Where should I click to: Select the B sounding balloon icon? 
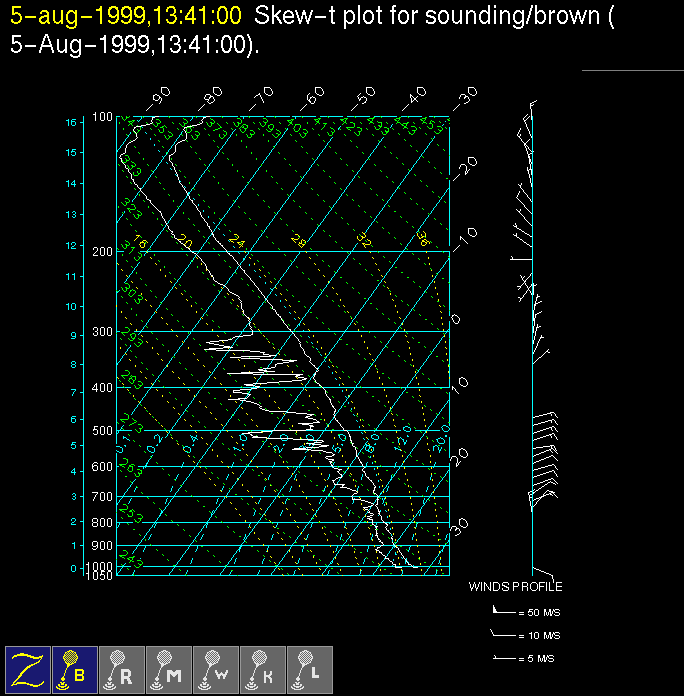(75, 669)
